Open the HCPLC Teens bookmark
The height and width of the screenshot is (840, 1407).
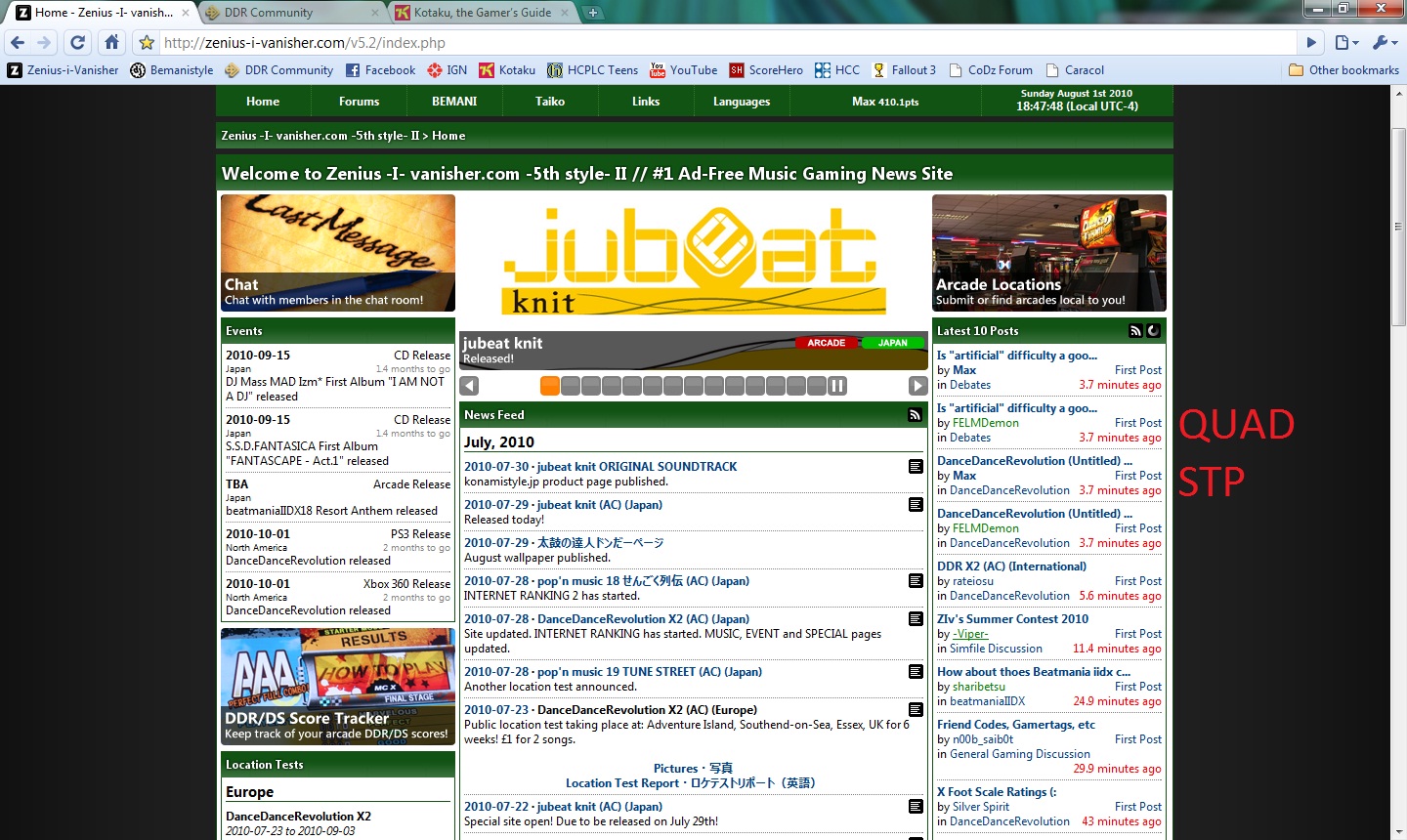pyautogui.click(x=593, y=70)
